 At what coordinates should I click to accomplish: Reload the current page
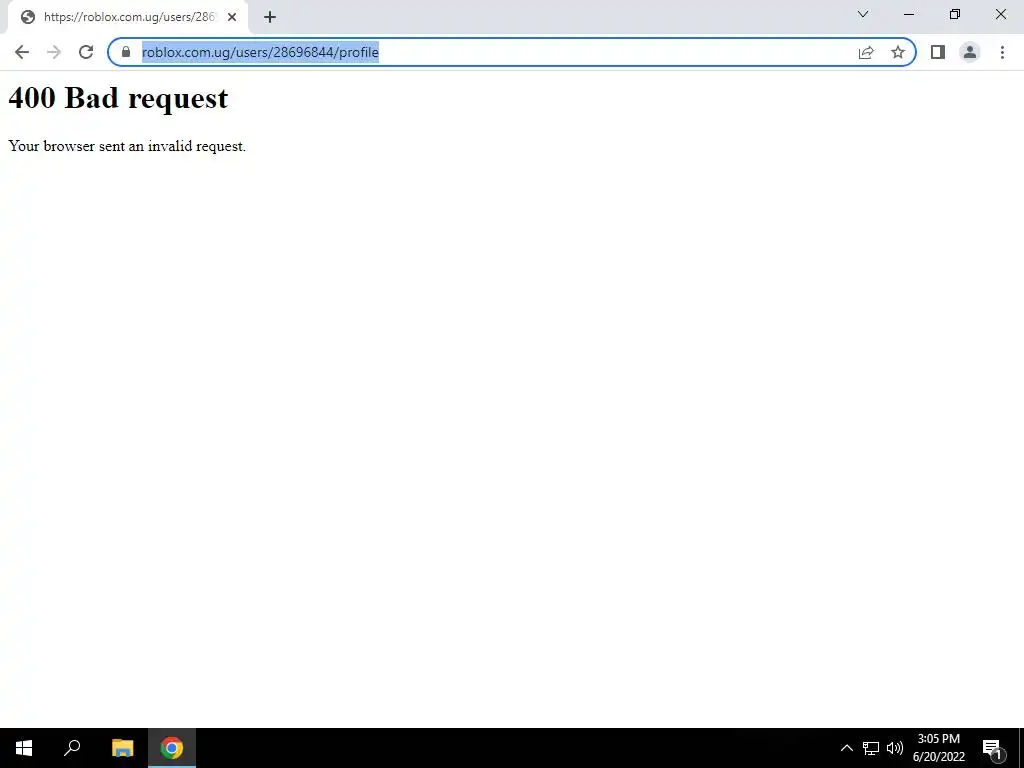click(x=86, y=52)
